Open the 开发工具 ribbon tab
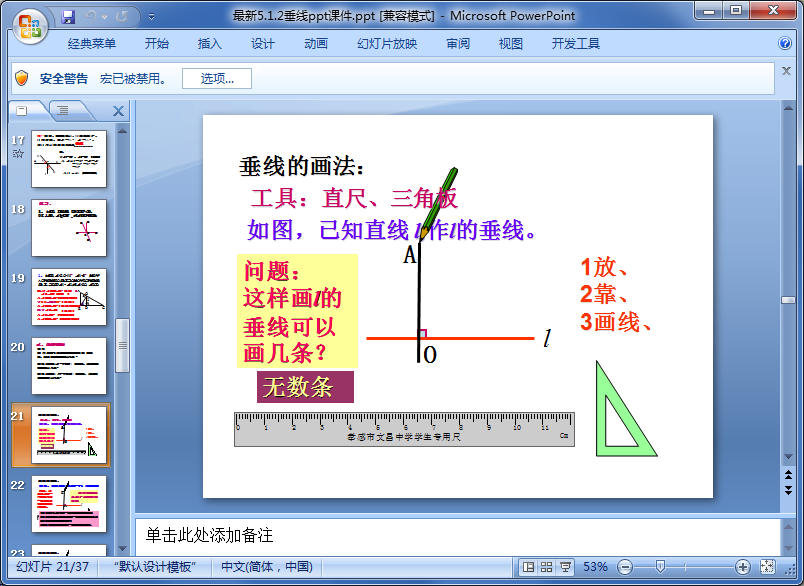 (576, 44)
